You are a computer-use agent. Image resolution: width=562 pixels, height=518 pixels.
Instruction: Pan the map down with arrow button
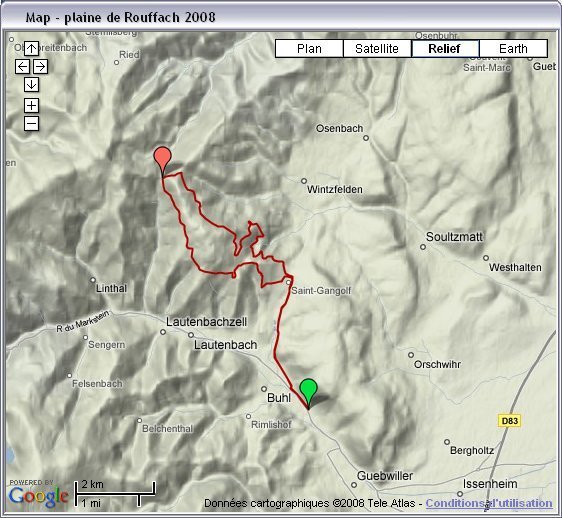click(x=32, y=85)
